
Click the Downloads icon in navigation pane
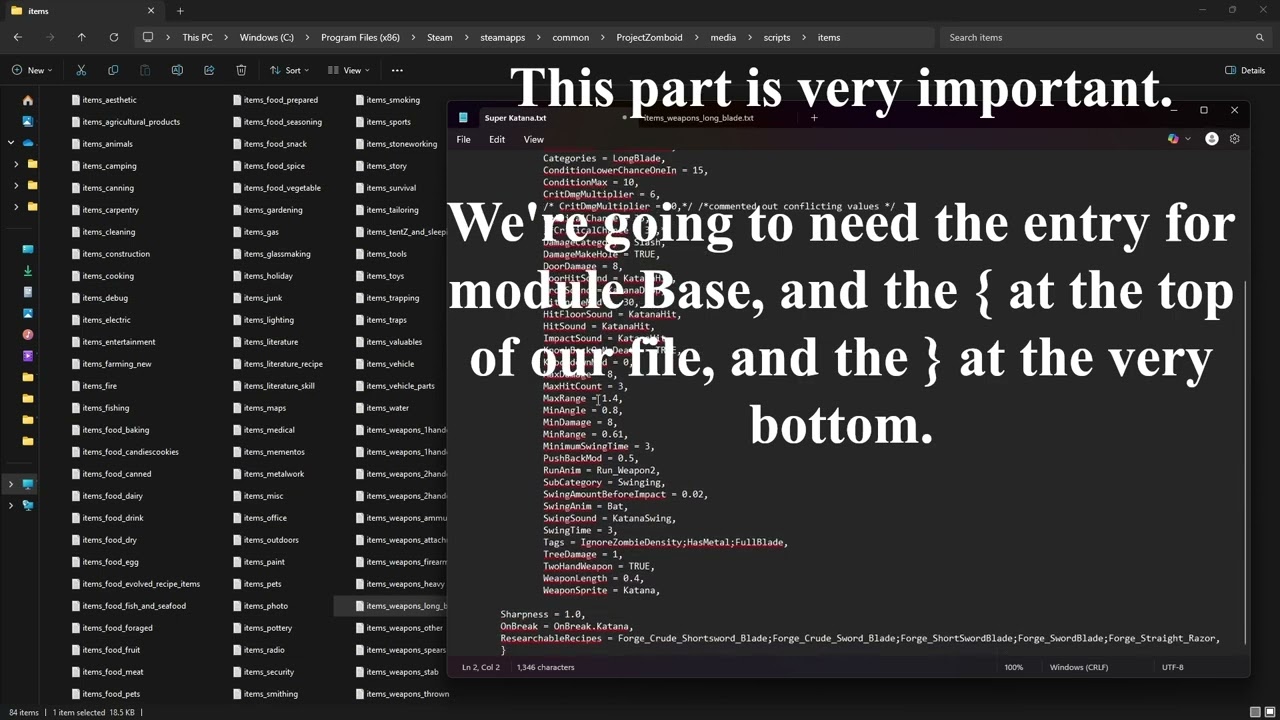28,270
